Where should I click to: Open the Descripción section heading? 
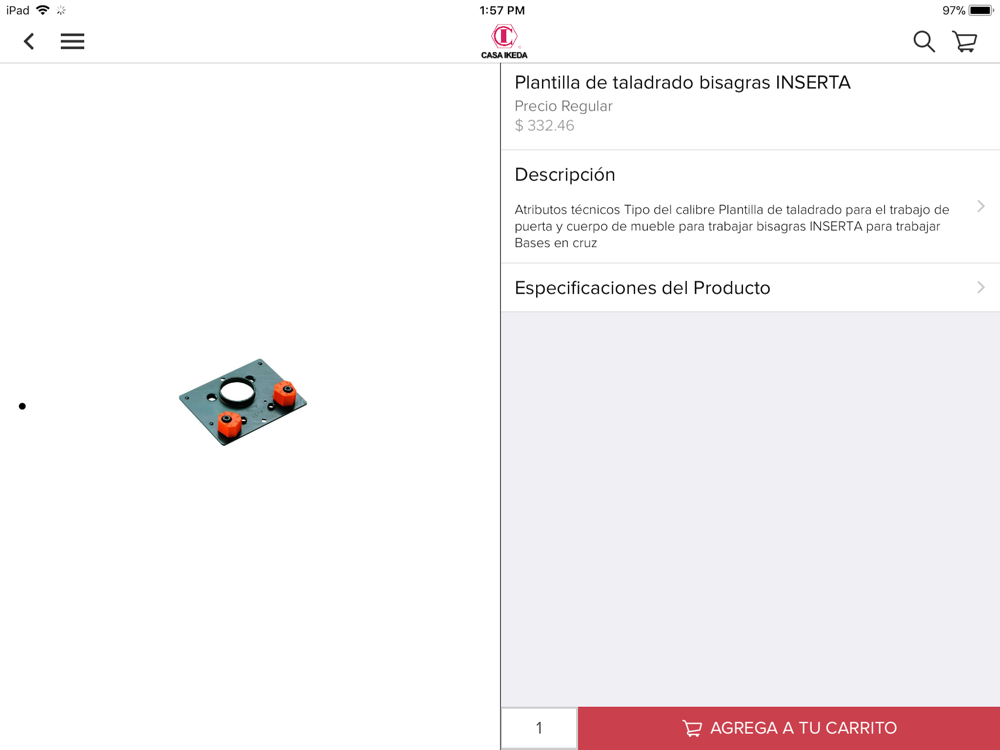(564, 175)
